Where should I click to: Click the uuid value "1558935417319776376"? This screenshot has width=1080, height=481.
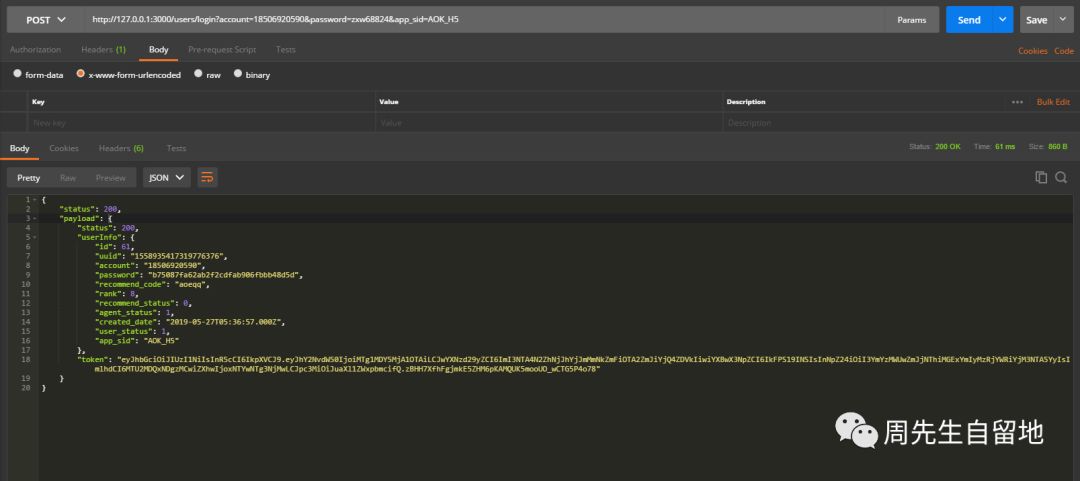pos(178,256)
